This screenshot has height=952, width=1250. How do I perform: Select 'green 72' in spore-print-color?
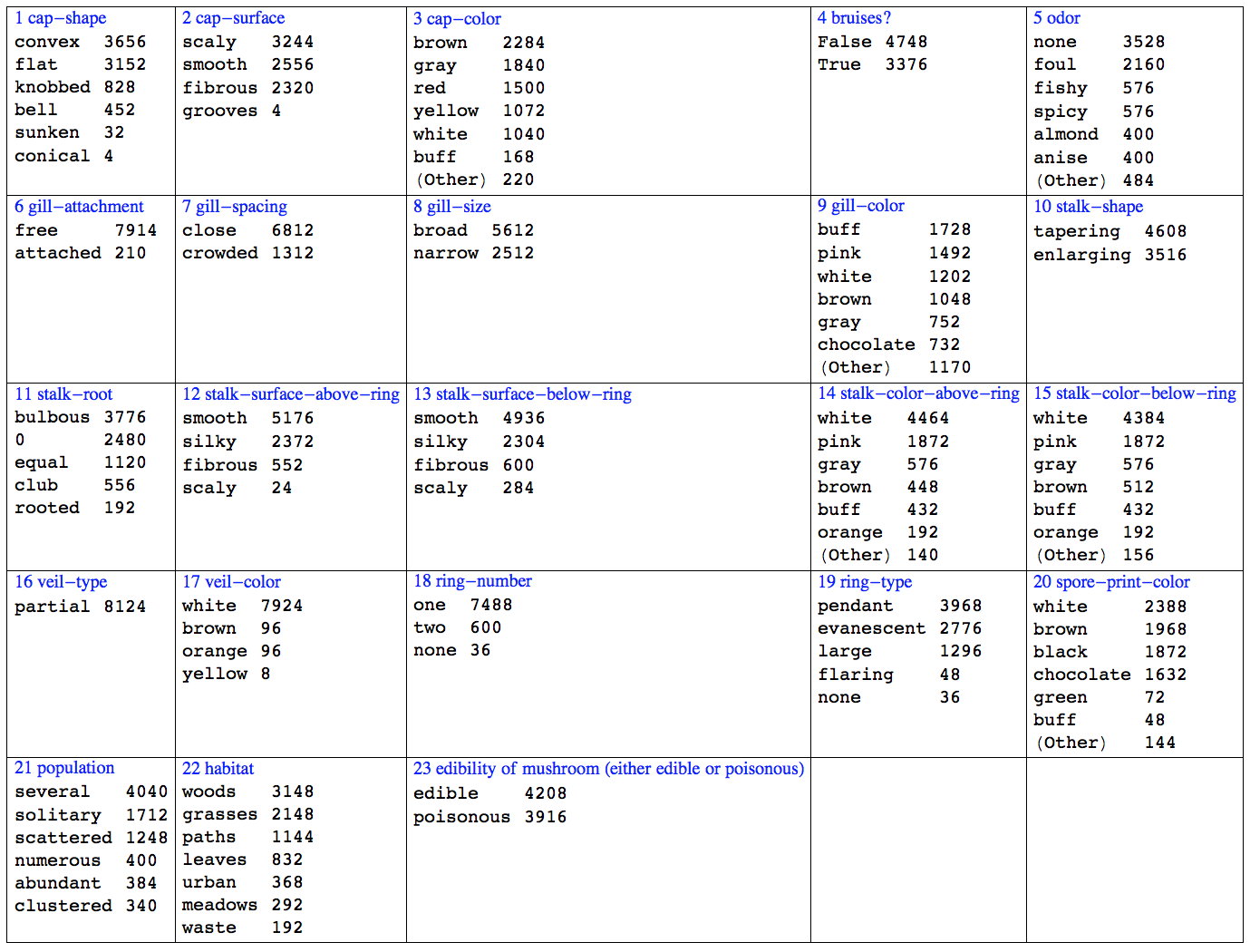1099,697
